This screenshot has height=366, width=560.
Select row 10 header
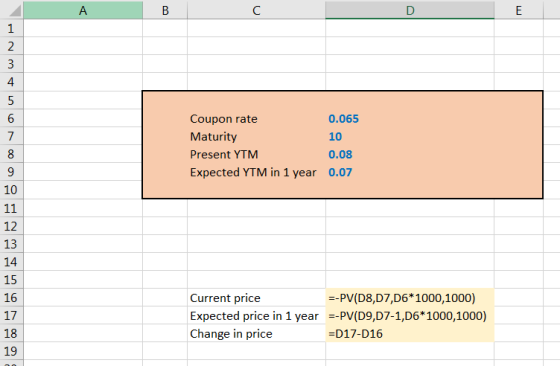(x=11, y=190)
